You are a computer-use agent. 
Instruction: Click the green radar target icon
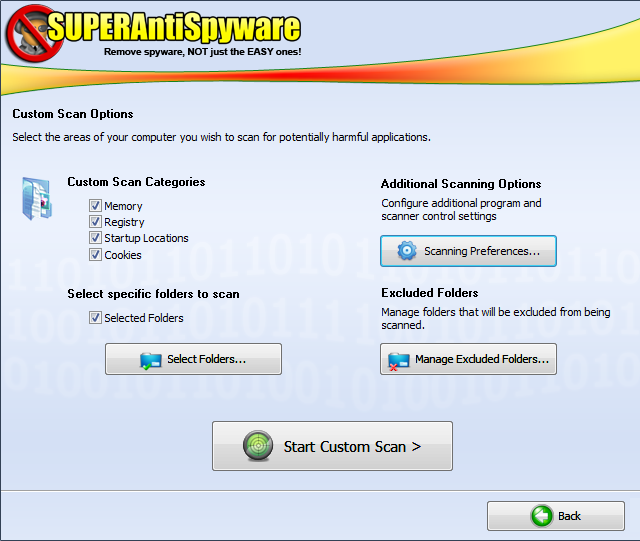coord(258,446)
